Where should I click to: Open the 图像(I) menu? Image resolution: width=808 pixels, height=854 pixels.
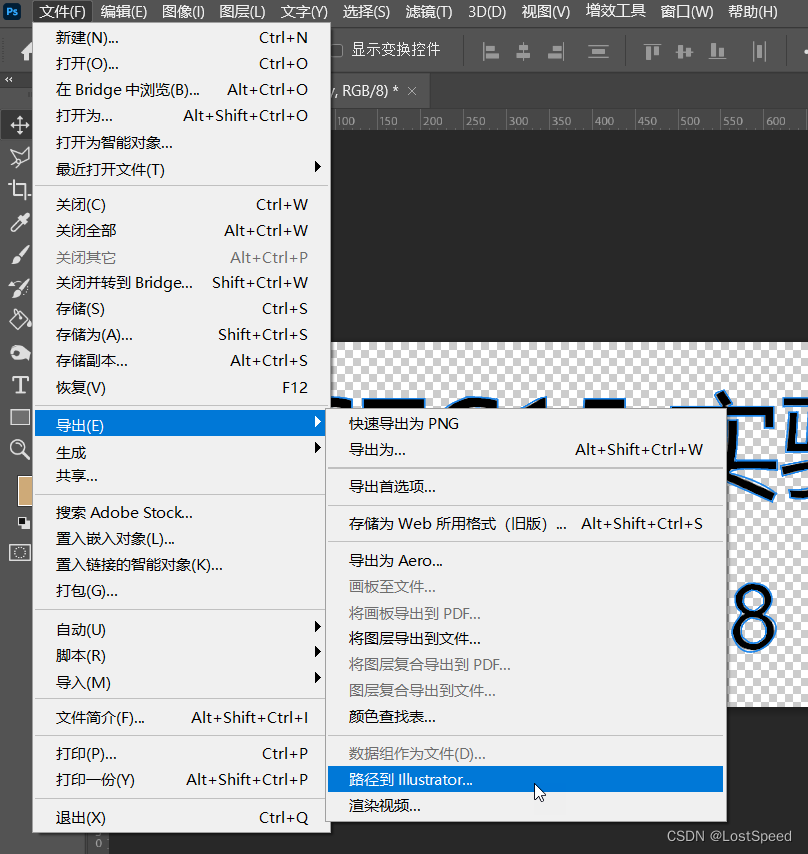point(183,11)
